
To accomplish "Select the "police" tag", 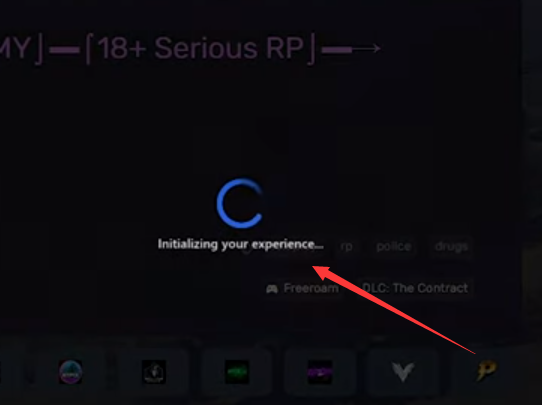I will (394, 246).
